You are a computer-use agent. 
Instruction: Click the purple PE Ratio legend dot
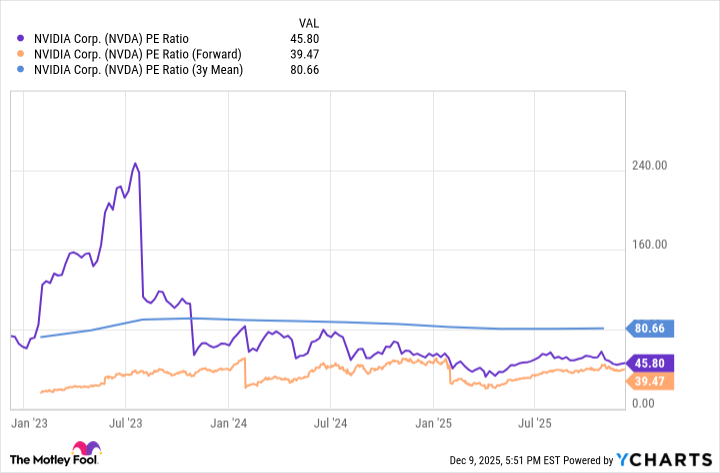pyautogui.click(x=21, y=37)
